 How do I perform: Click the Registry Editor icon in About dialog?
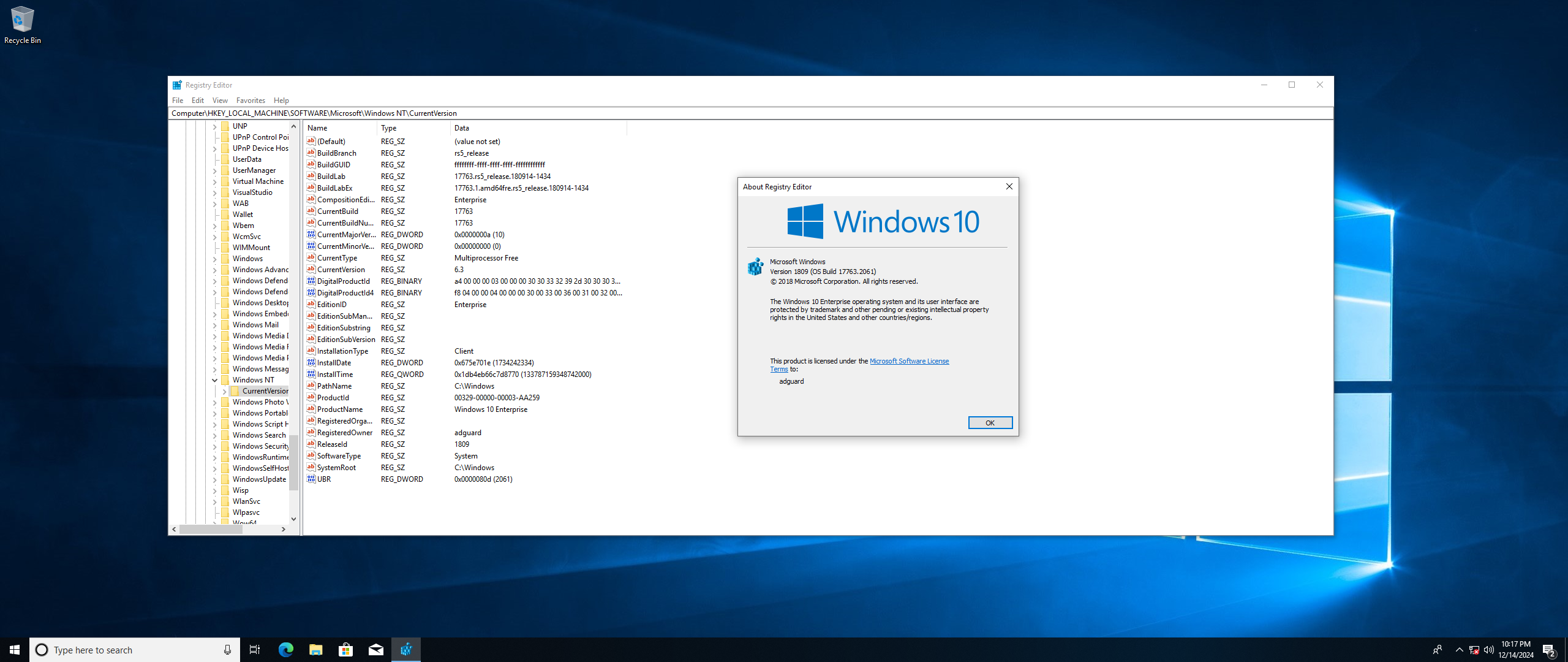pyautogui.click(x=756, y=267)
